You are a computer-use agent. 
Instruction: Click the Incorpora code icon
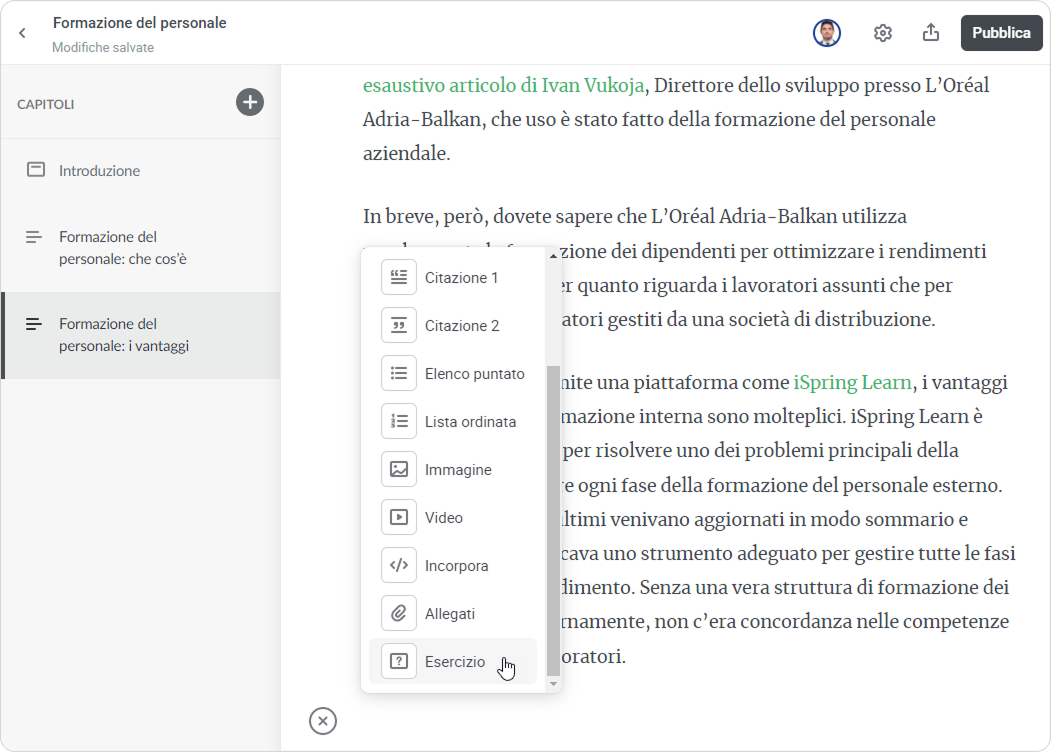(x=399, y=566)
